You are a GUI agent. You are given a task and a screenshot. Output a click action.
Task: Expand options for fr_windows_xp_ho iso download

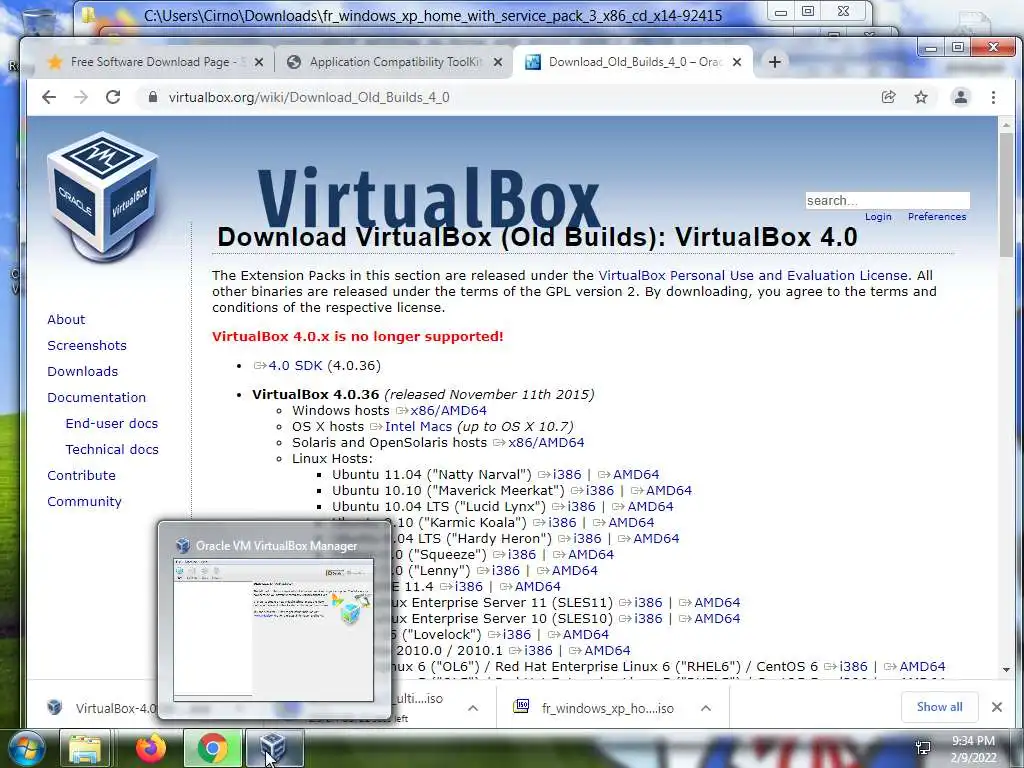point(706,708)
